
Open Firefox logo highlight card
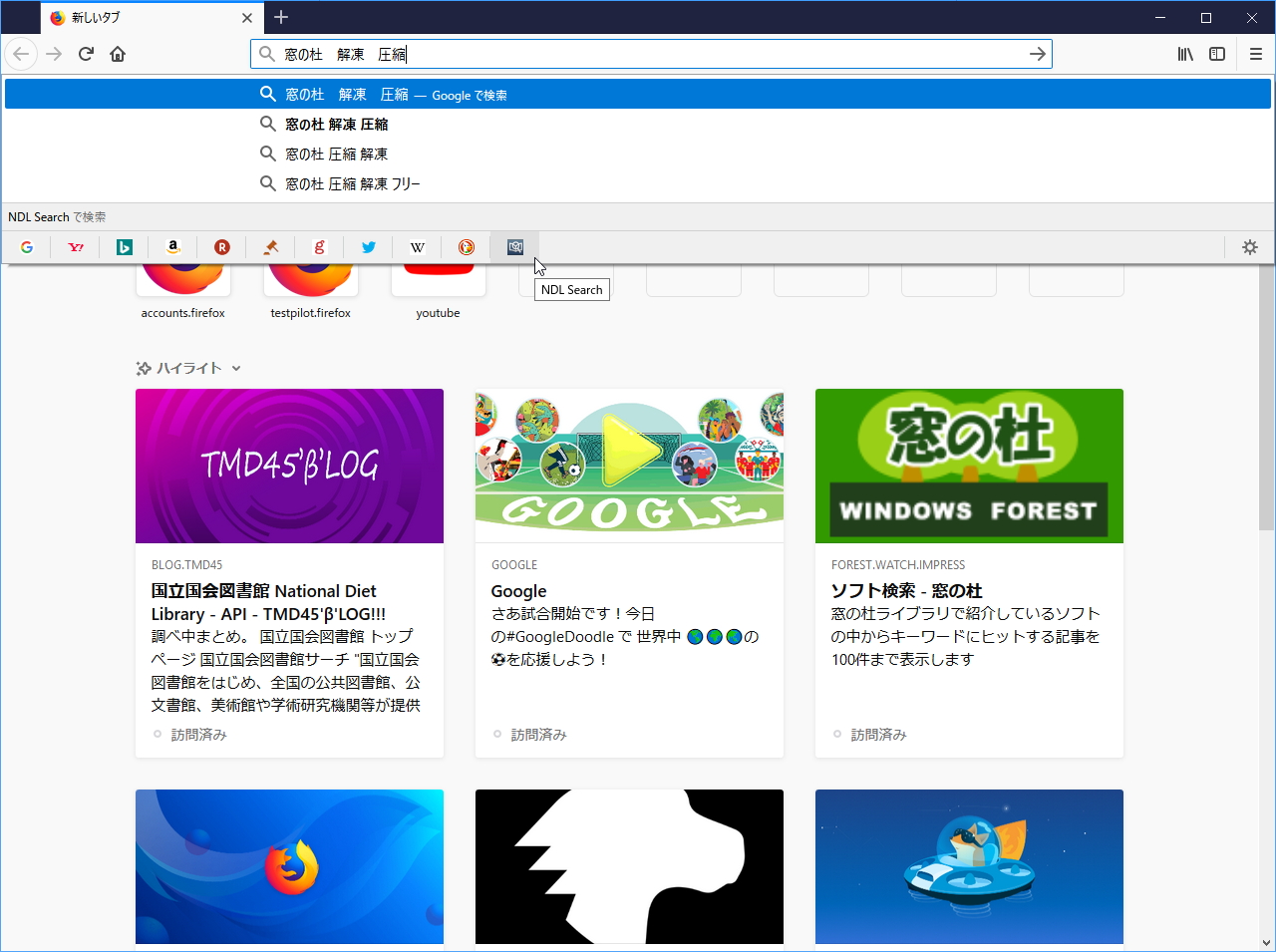pos(289,866)
